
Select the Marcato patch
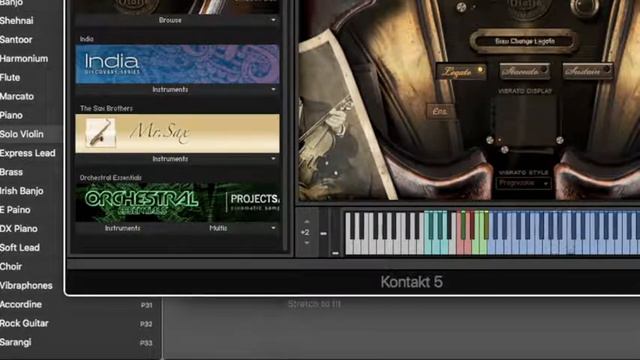click(17, 96)
